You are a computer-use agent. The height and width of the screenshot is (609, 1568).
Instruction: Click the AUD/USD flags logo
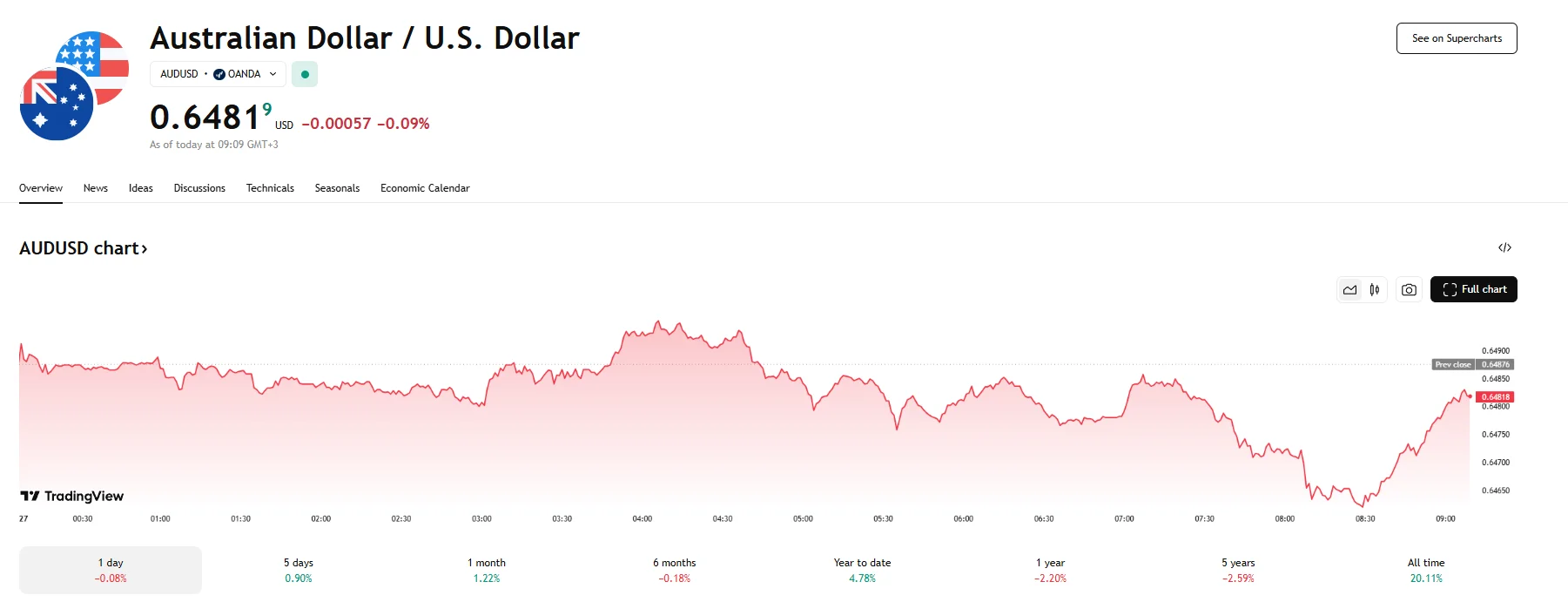click(x=74, y=85)
